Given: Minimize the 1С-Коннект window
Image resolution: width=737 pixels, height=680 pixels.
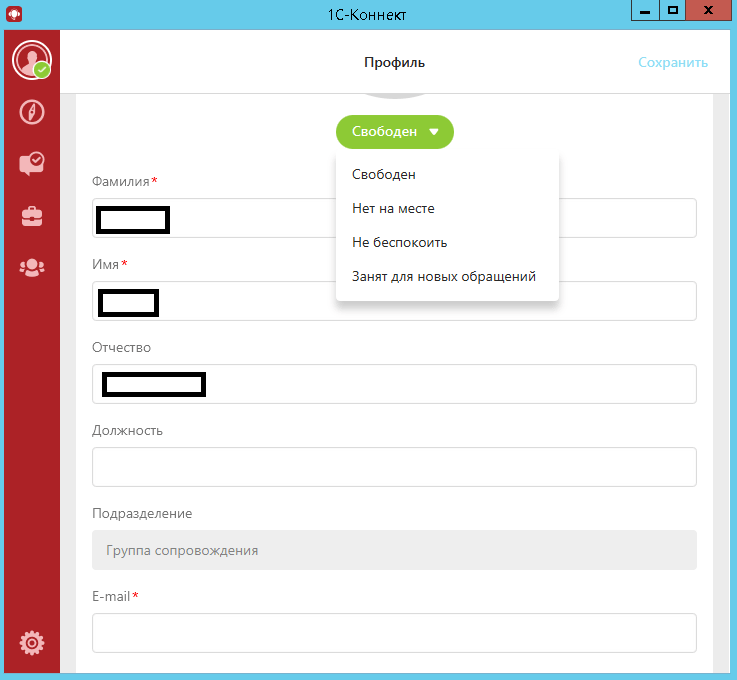Looking at the screenshot, I should (x=645, y=10).
